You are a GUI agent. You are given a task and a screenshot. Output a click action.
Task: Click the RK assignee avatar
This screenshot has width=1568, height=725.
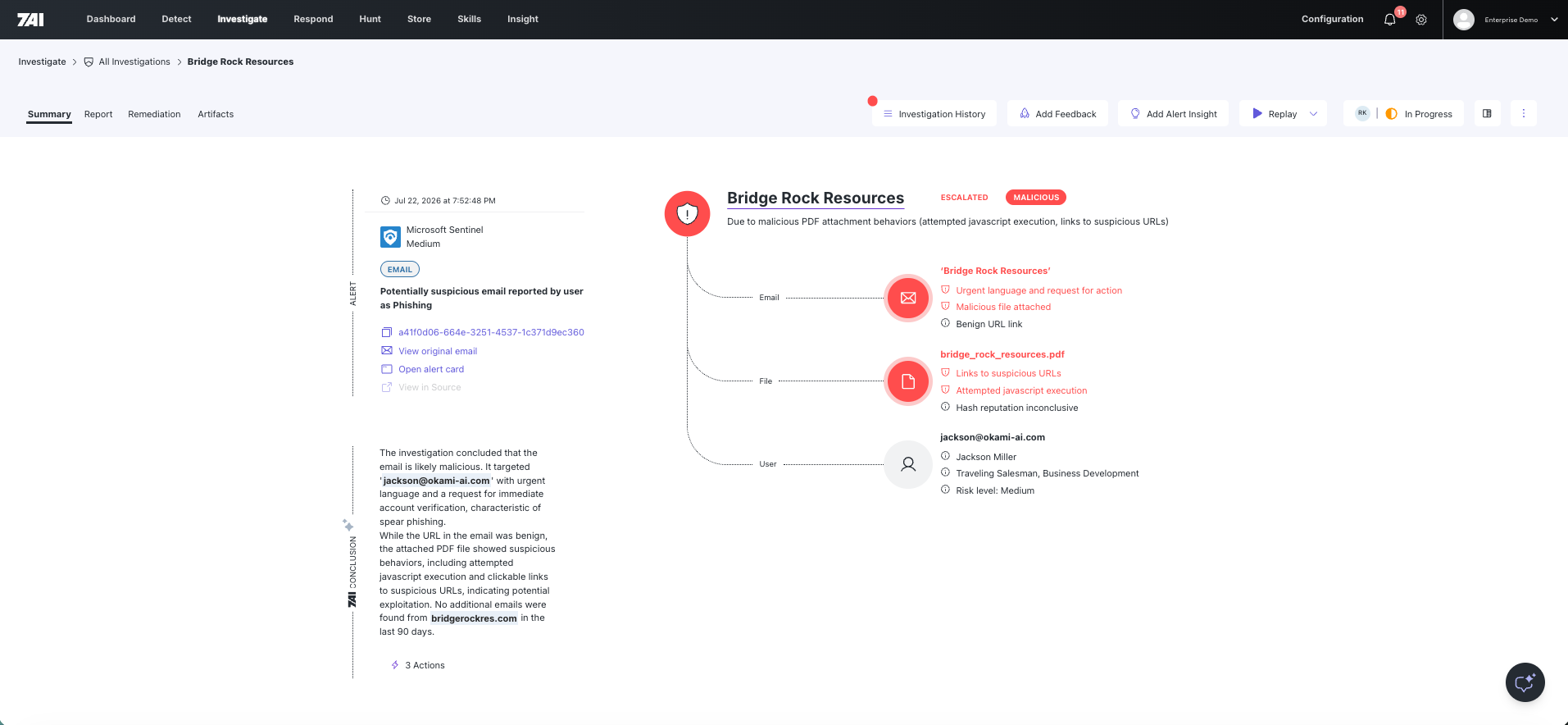(x=1362, y=113)
